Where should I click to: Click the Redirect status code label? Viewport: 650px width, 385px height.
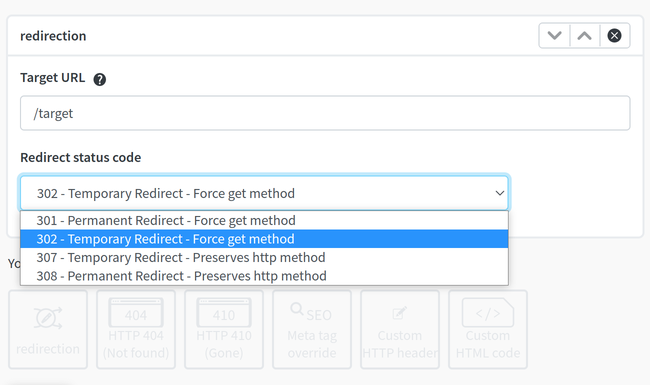[x=80, y=157]
